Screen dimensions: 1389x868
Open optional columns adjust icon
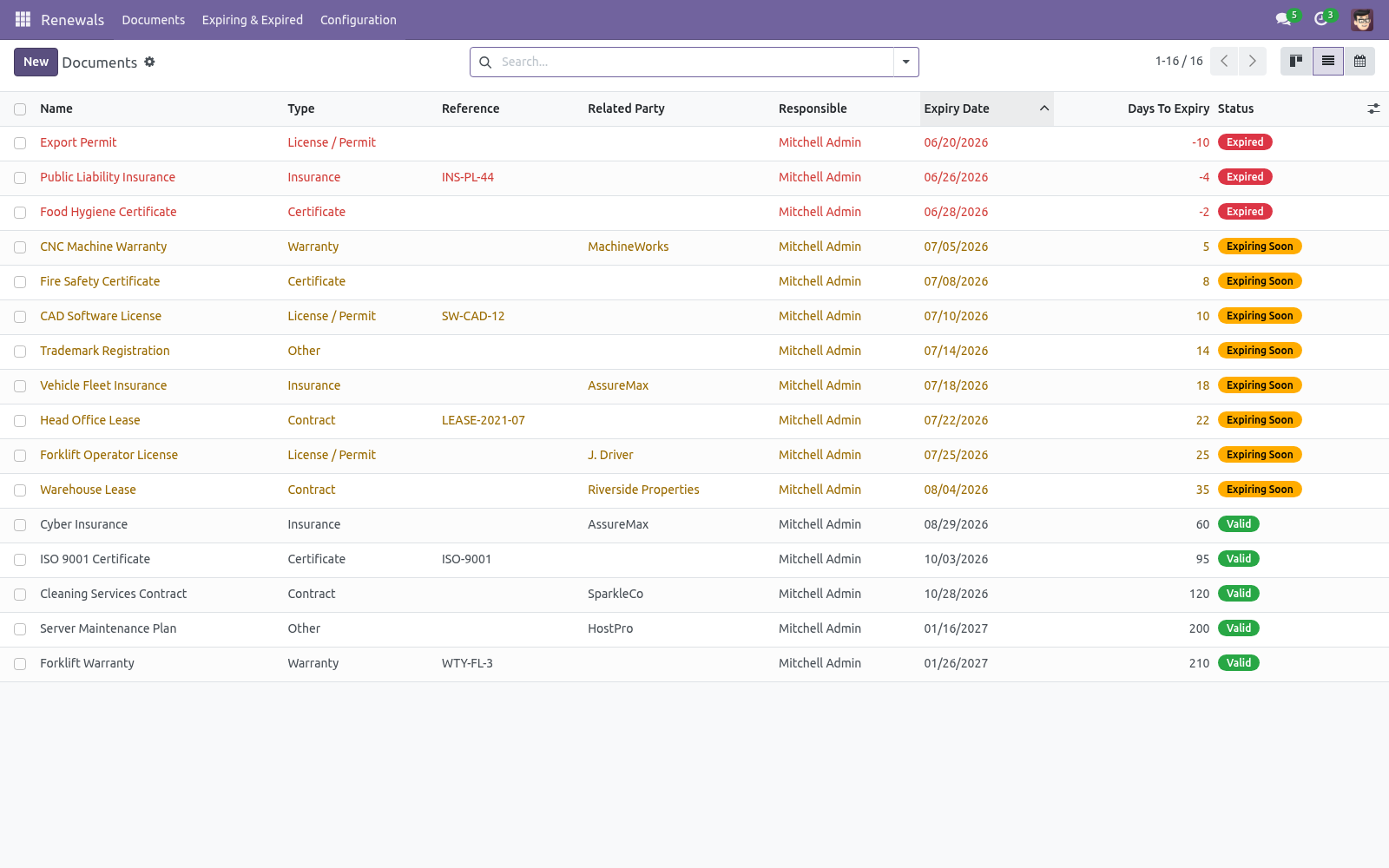(1373, 108)
